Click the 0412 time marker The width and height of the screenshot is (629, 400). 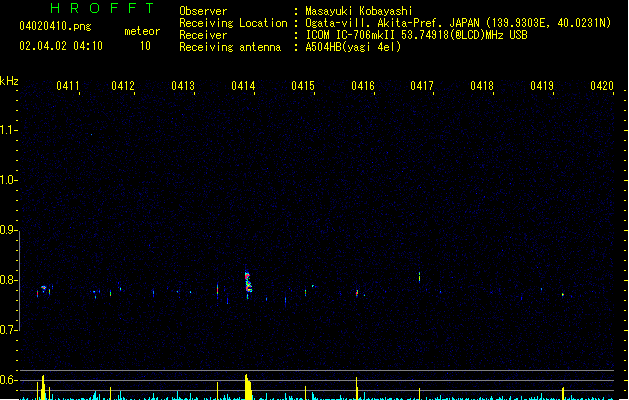(x=123, y=86)
